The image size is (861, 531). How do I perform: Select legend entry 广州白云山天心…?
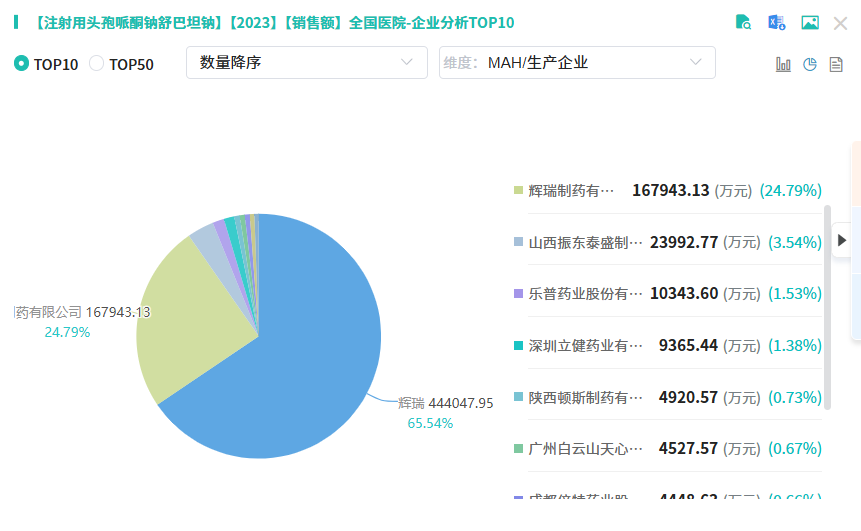tap(585, 449)
